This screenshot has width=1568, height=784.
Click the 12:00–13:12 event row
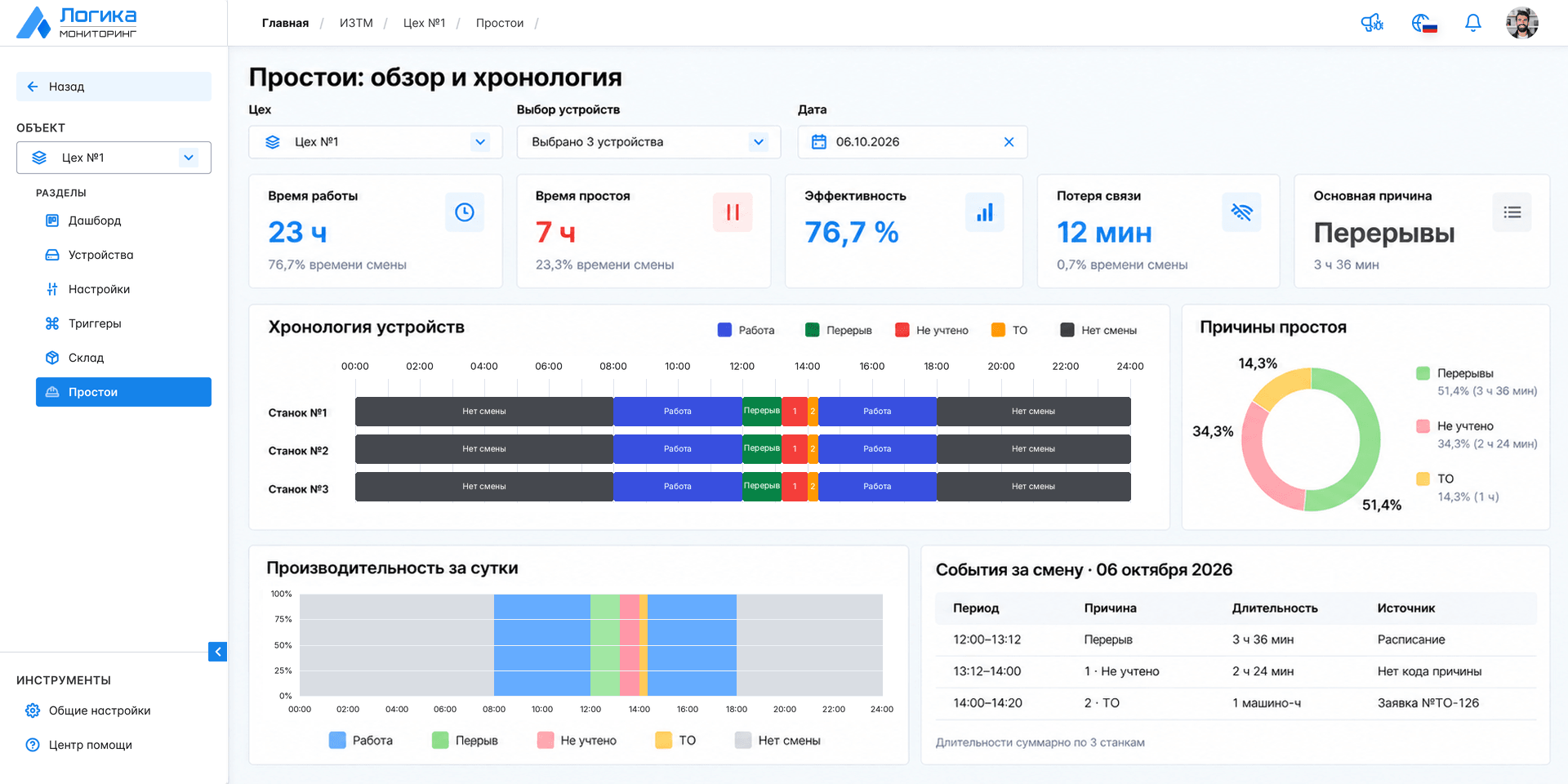1236,639
